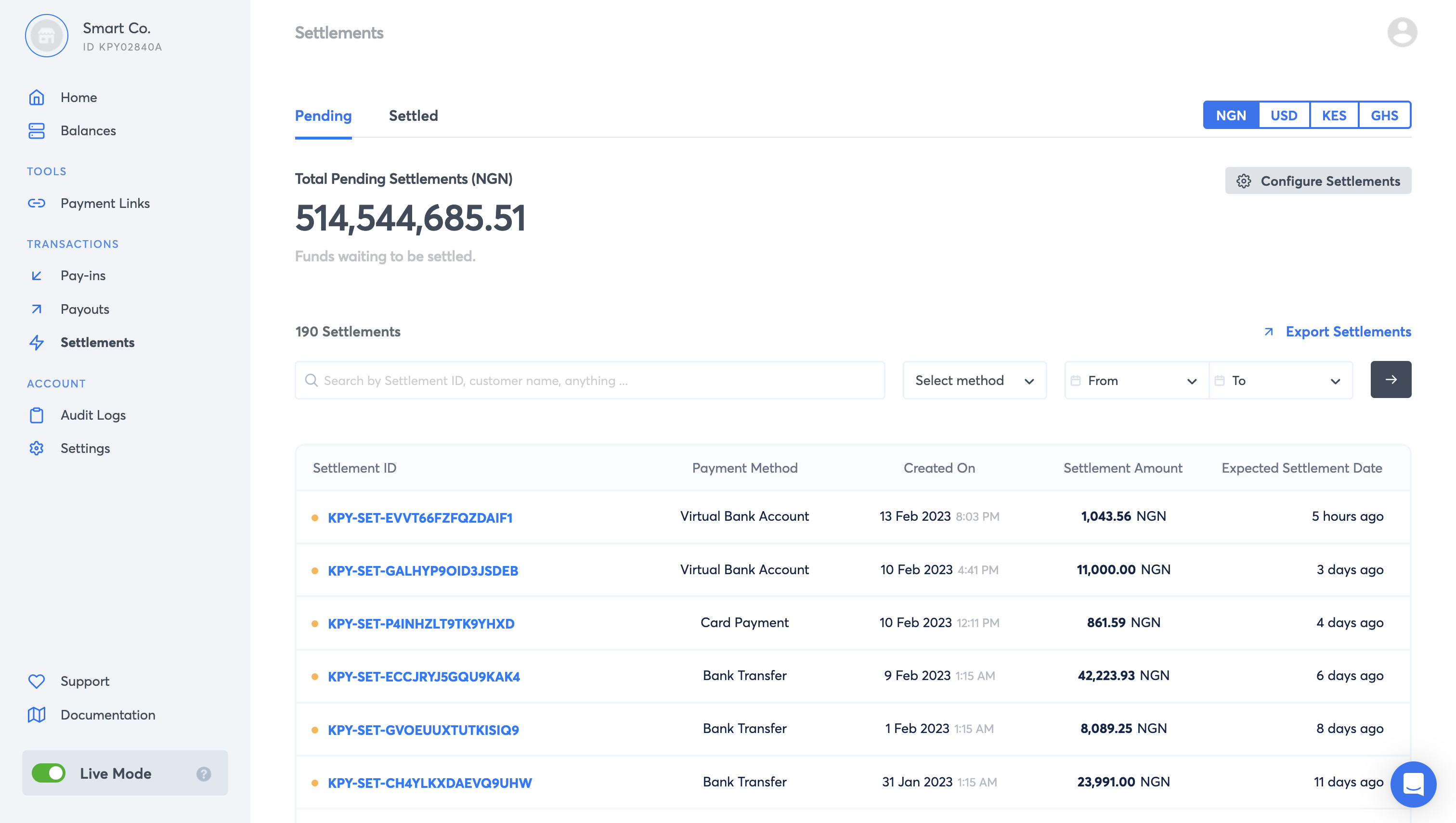The image size is (1456, 823).
Task: Focus the settlement search input field
Action: pyautogui.click(x=589, y=380)
